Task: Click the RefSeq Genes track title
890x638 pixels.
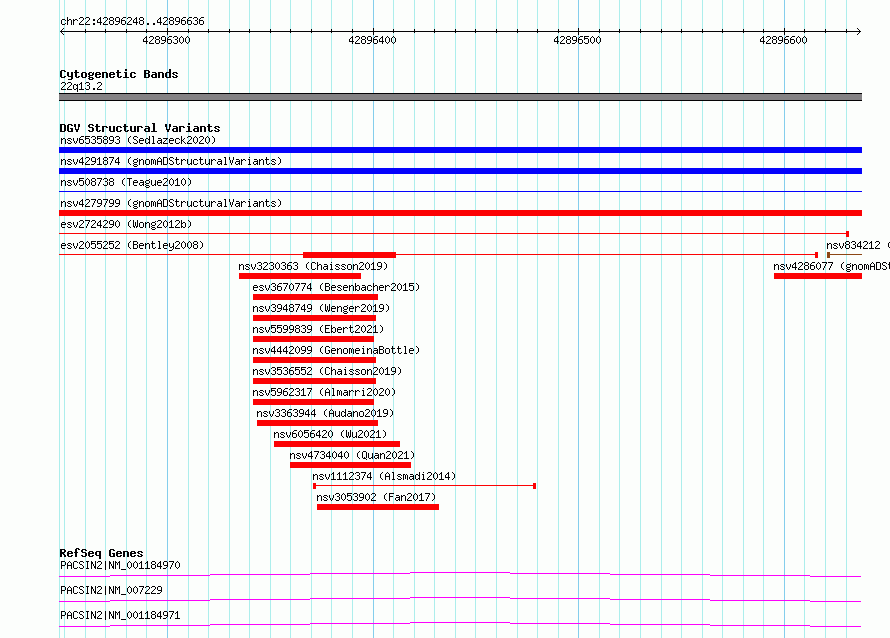Action: 101,553
